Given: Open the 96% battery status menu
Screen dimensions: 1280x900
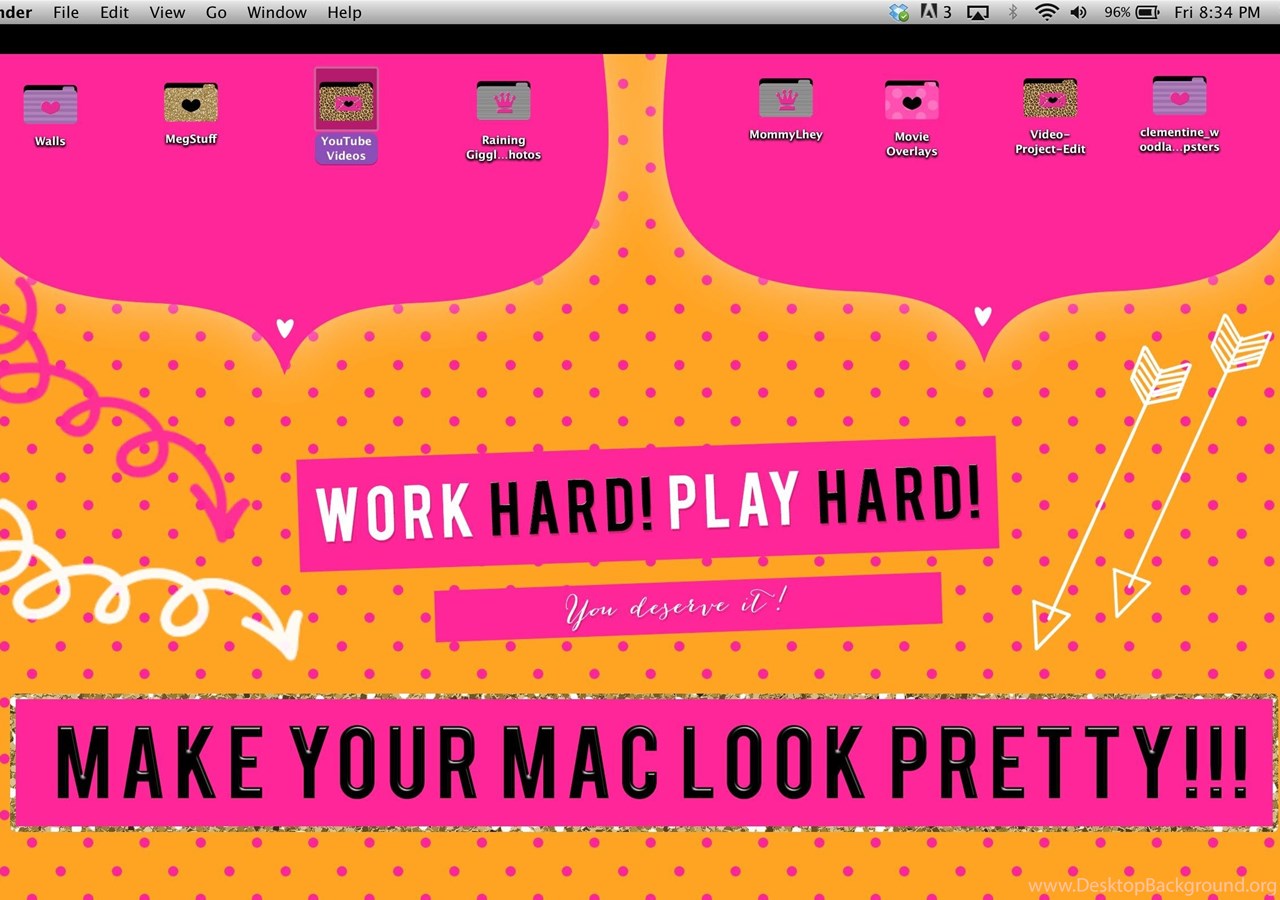Looking at the screenshot, I should [x=1132, y=12].
